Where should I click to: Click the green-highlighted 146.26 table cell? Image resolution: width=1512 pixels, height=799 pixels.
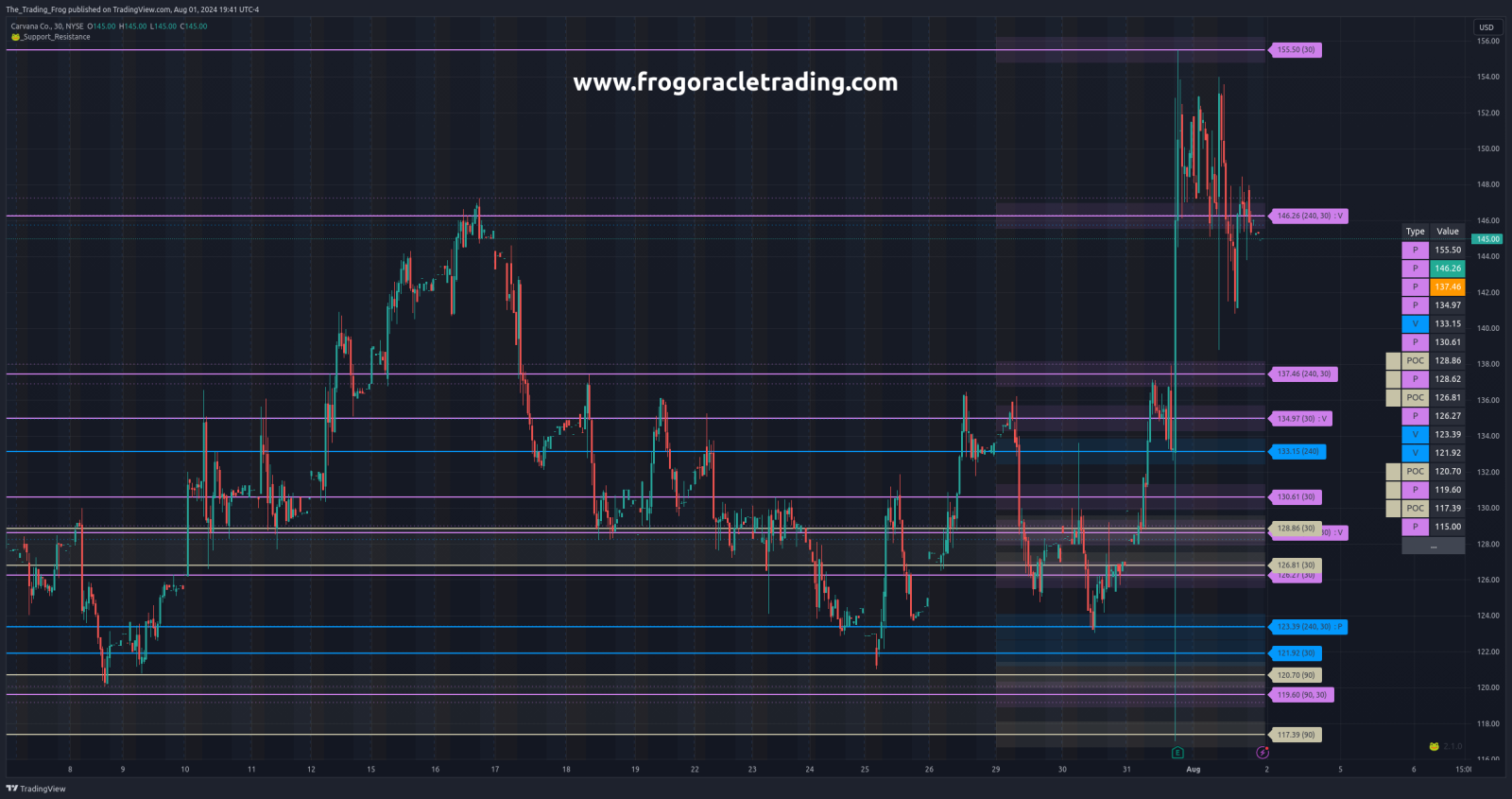pyautogui.click(x=1448, y=269)
